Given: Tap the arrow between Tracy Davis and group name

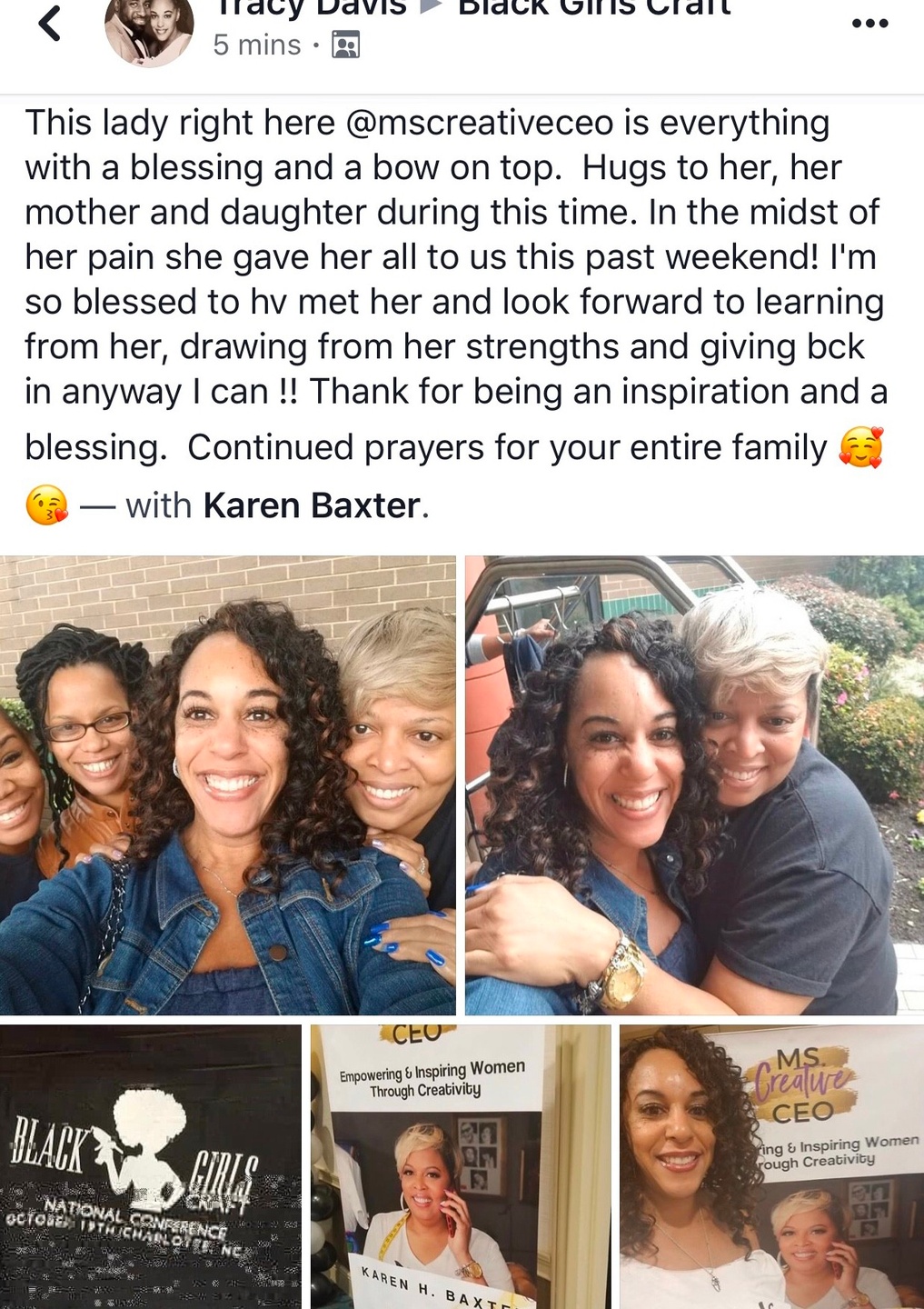Looking at the screenshot, I should coord(431,7).
